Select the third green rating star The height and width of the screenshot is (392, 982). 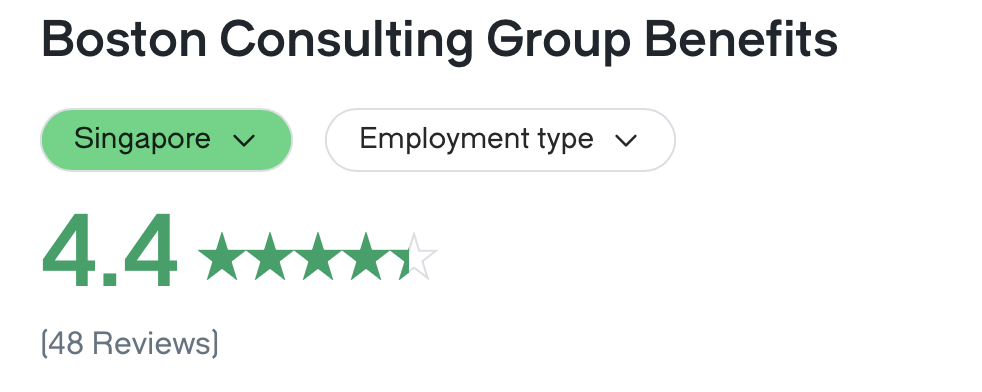tap(318, 255)
